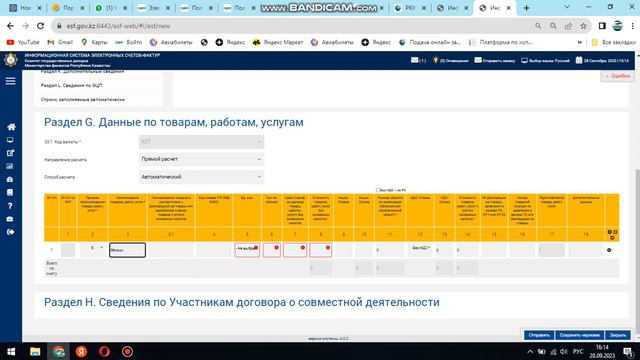The image size is (640, 360).
Task: Toggle the 'Без НДС – не РК' checkbox
Action: tap(378, 190)
